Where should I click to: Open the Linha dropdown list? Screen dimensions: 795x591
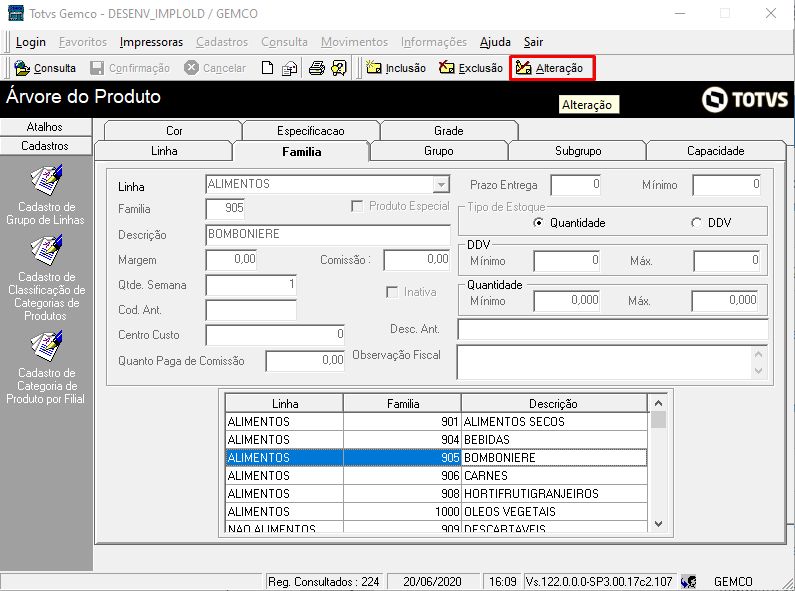point(441,184)
